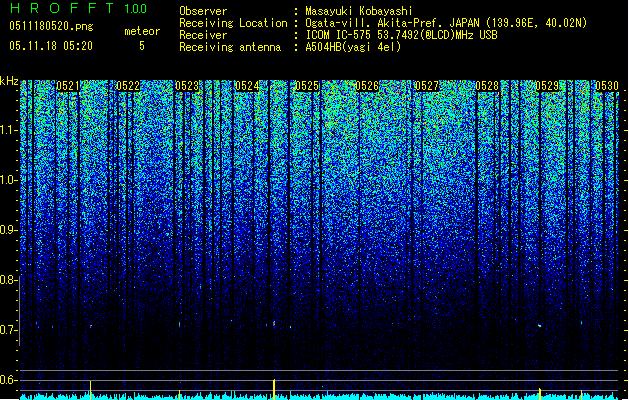Click the 0530 time marker
This screenshot has height=400, width=629.
[x=607, y=86]
